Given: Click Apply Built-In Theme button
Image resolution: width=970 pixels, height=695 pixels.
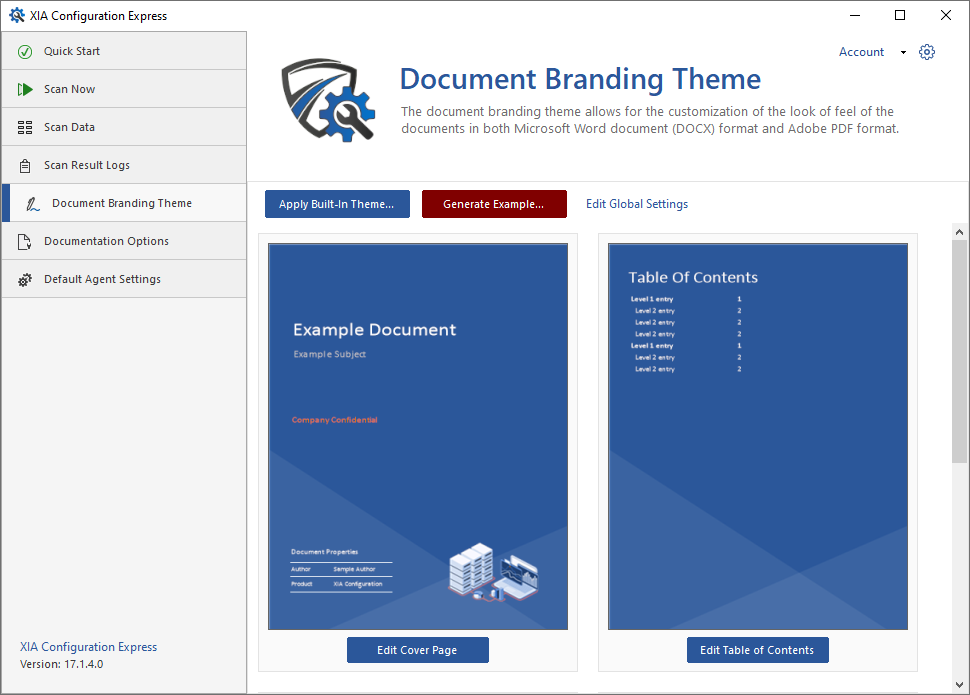Looking at the screenshot, I should pos(337,204).
